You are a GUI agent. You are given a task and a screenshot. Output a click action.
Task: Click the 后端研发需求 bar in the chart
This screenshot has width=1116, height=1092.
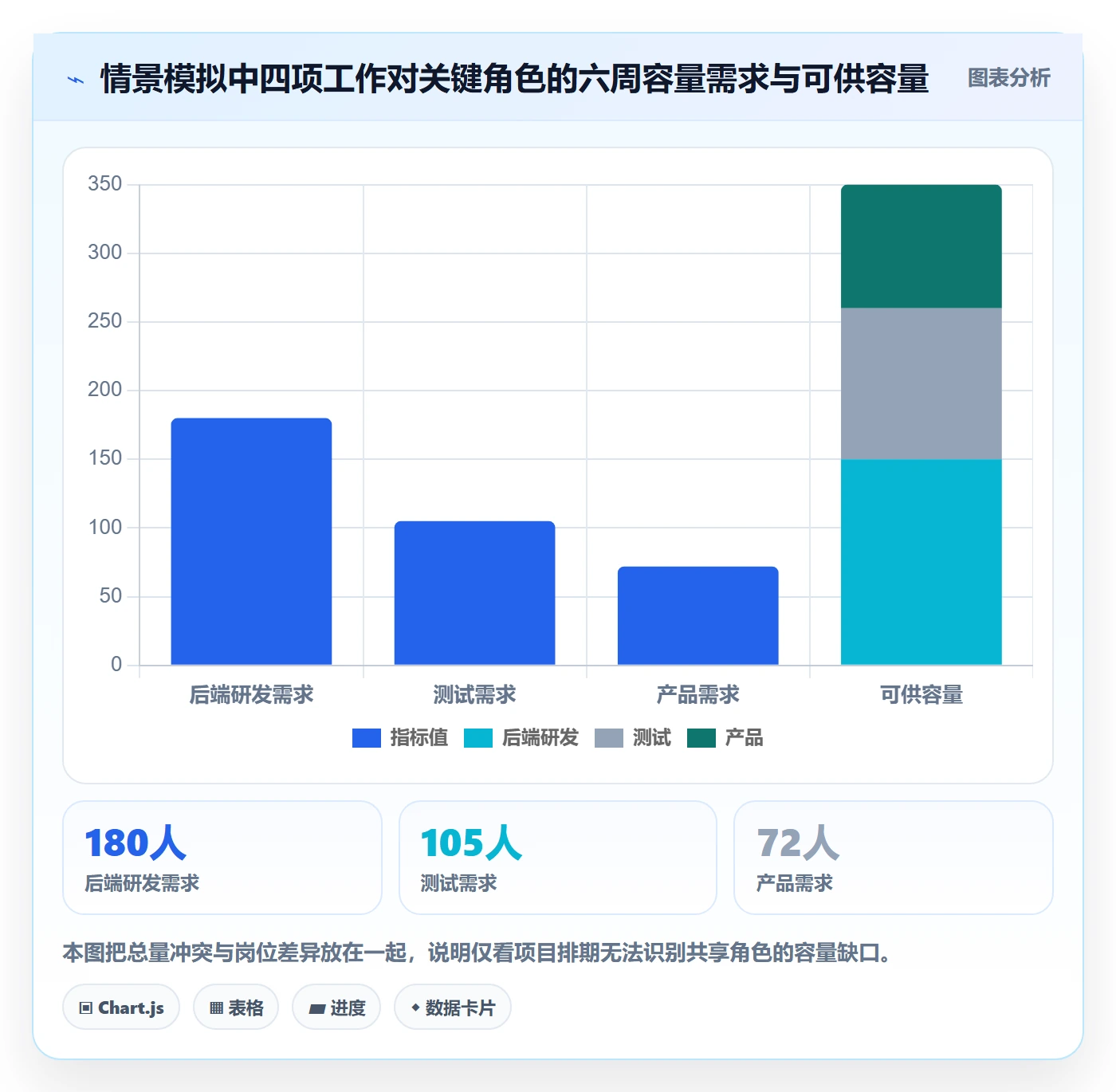coord(251,541)
